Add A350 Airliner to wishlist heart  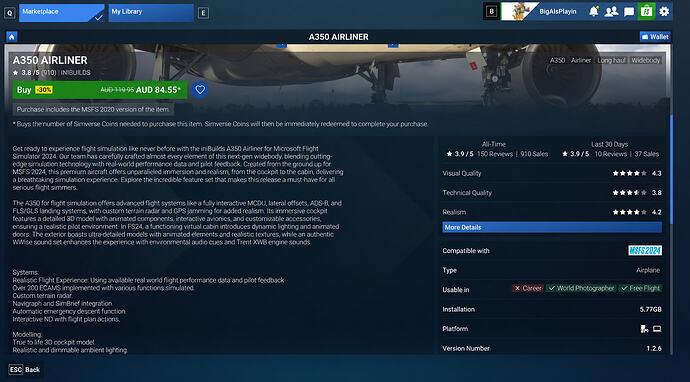[200, 90]
